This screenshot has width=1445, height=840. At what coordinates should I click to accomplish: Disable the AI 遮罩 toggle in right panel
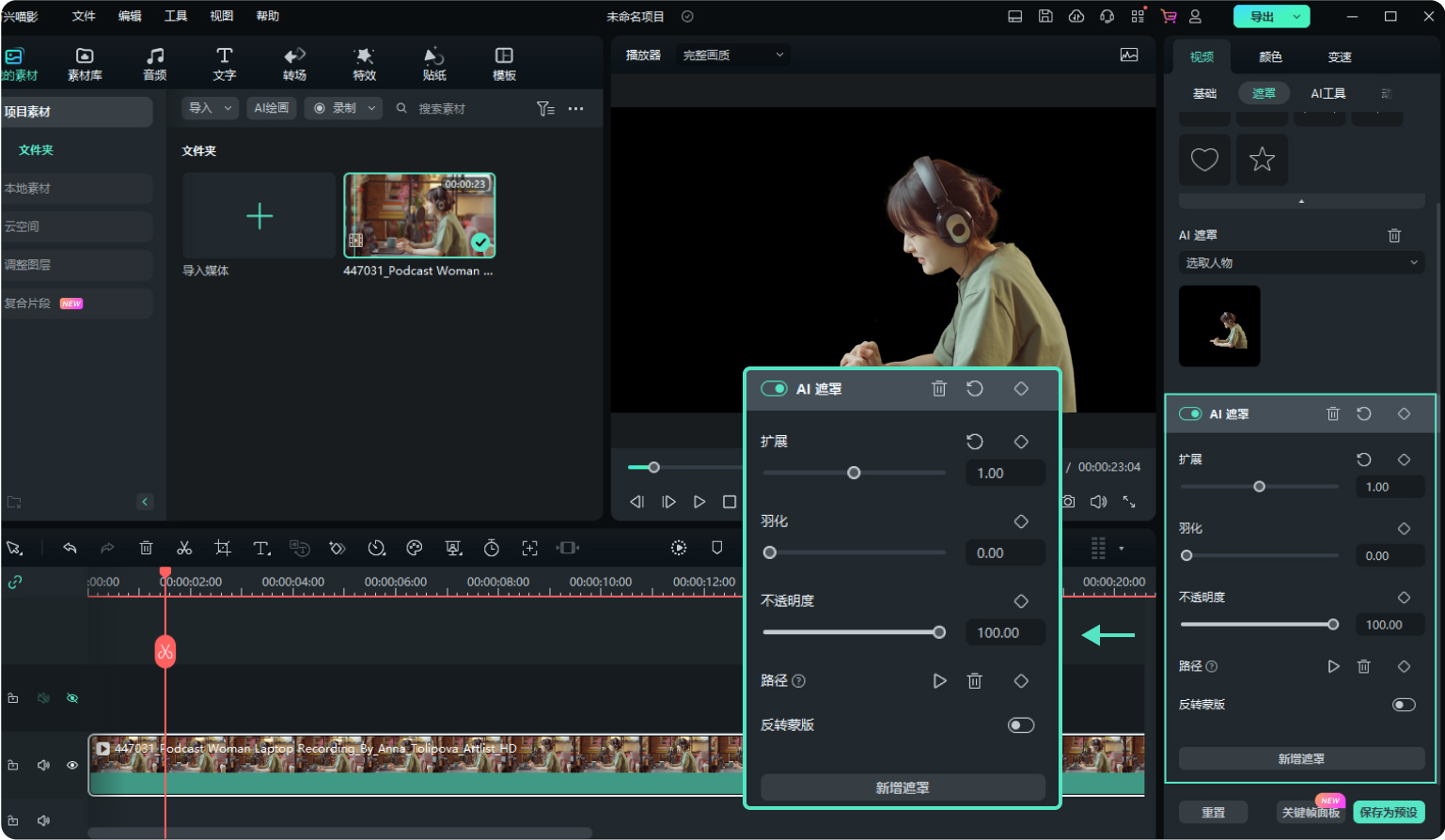click(1190, 413)
